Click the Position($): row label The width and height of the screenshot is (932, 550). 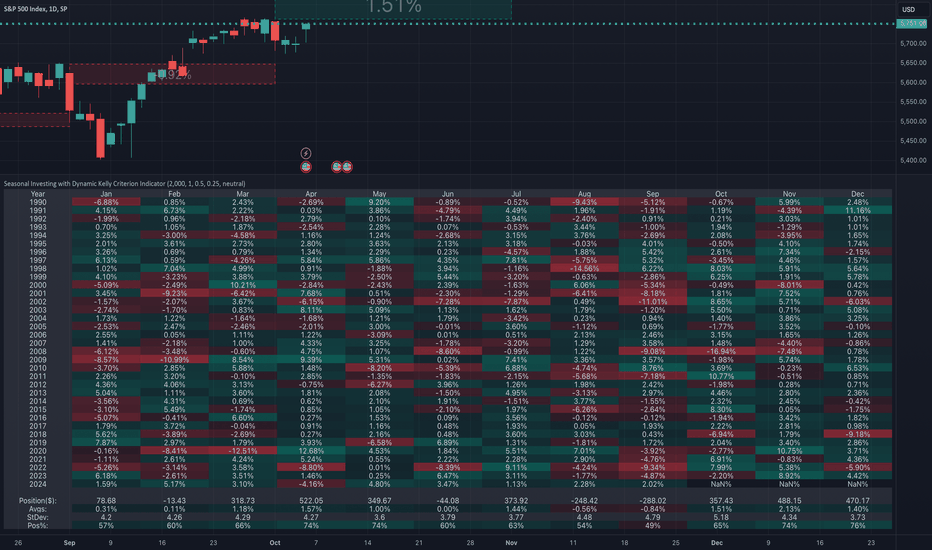(37, 501)
